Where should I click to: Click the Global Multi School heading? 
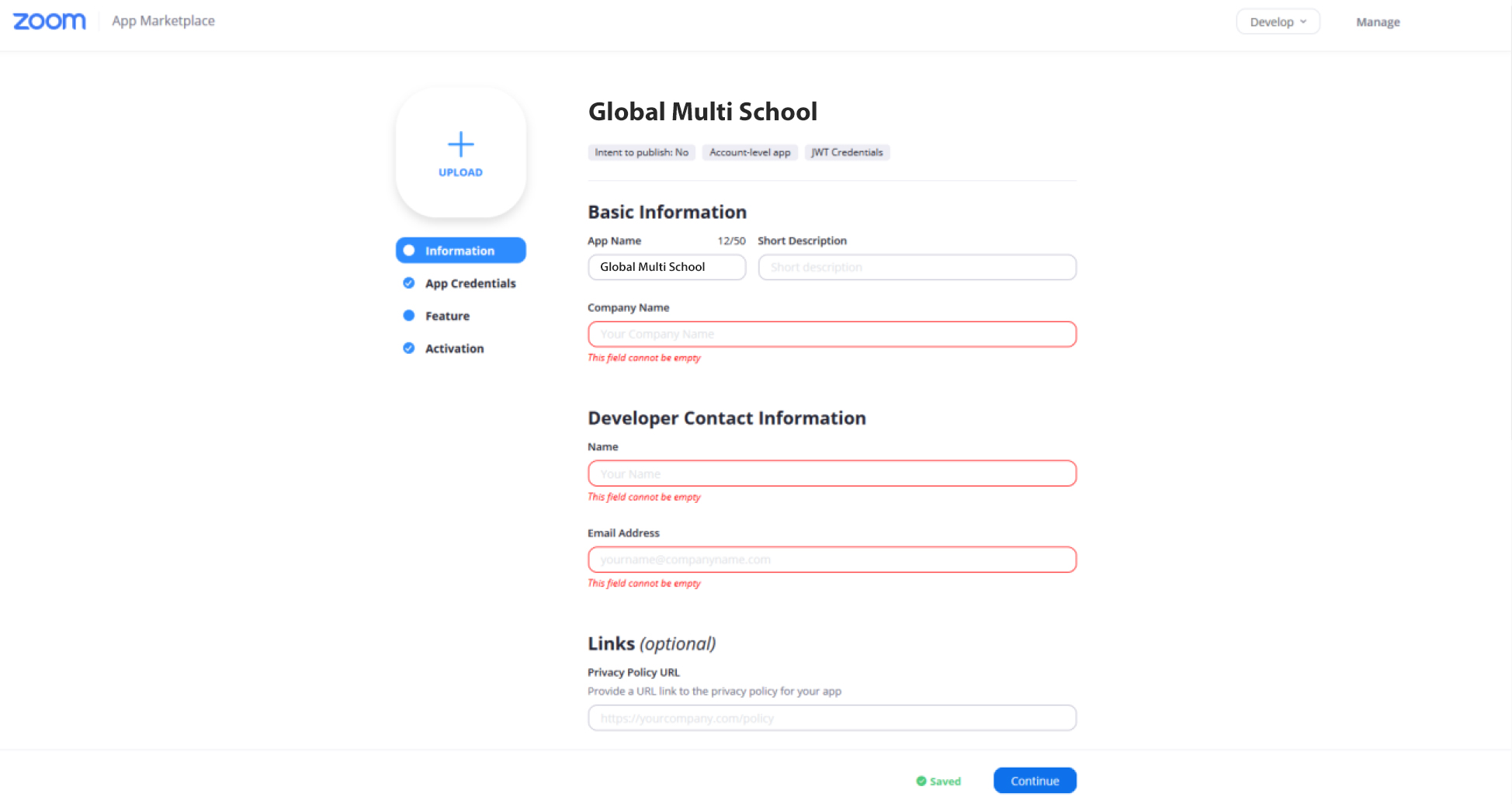[702, 112]
